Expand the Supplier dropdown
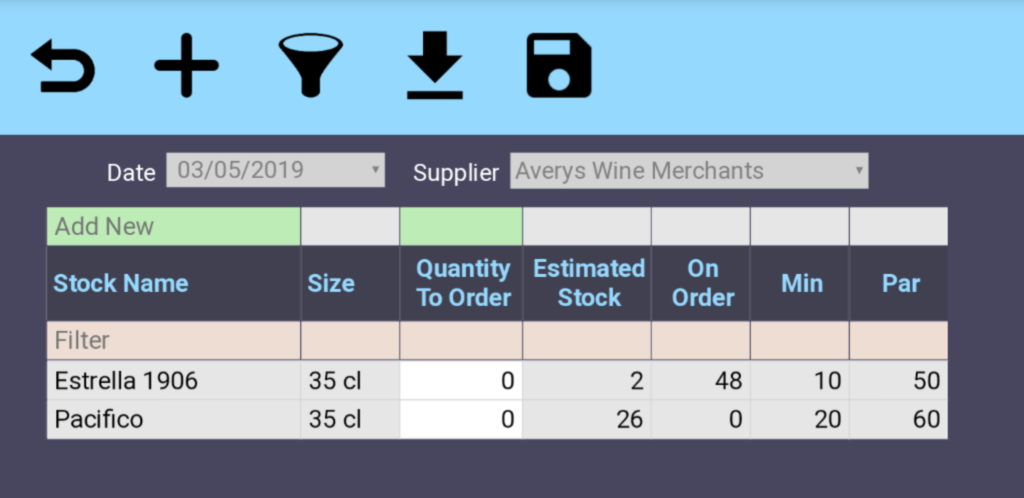Viewport: 1024px width, 498px height. pyautogui.click(x=688, y=171)
